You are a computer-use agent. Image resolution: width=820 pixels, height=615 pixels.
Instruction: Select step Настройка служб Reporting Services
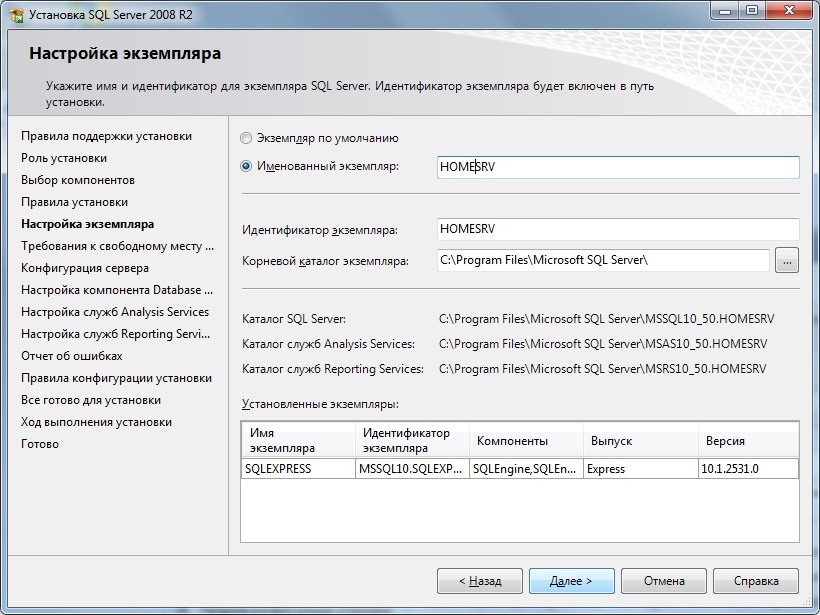(116, 334)
